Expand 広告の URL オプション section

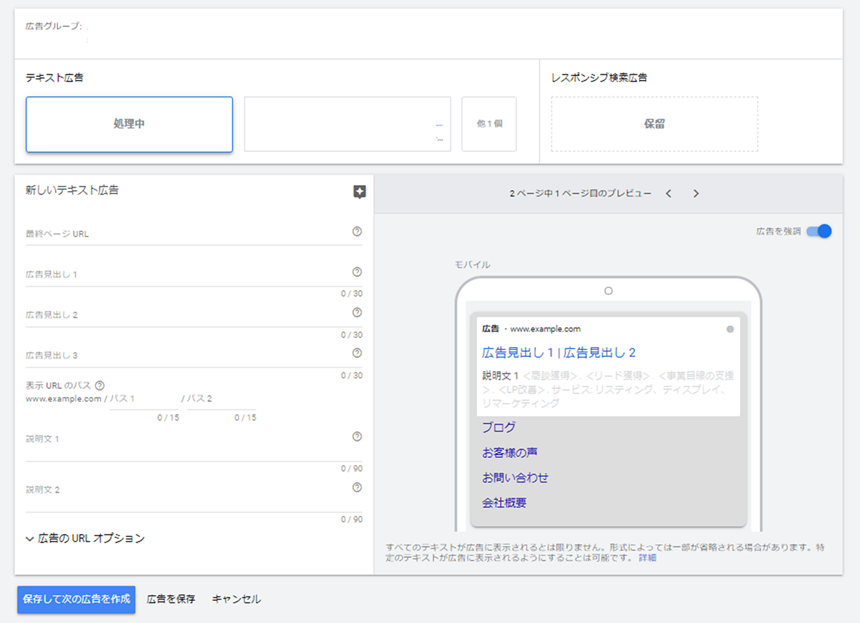[85, 539]
